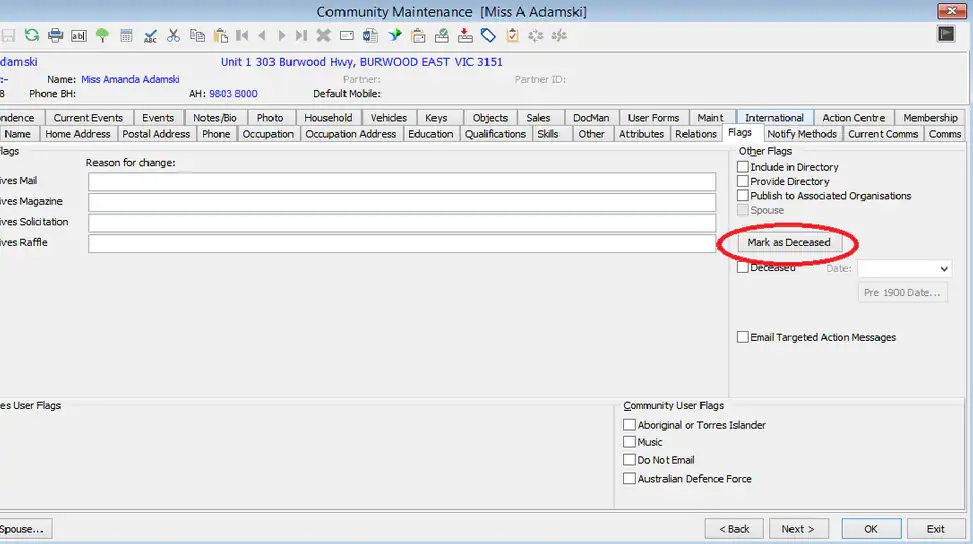Click the clipboard card icon after green arrow

[x=418, y=36]
